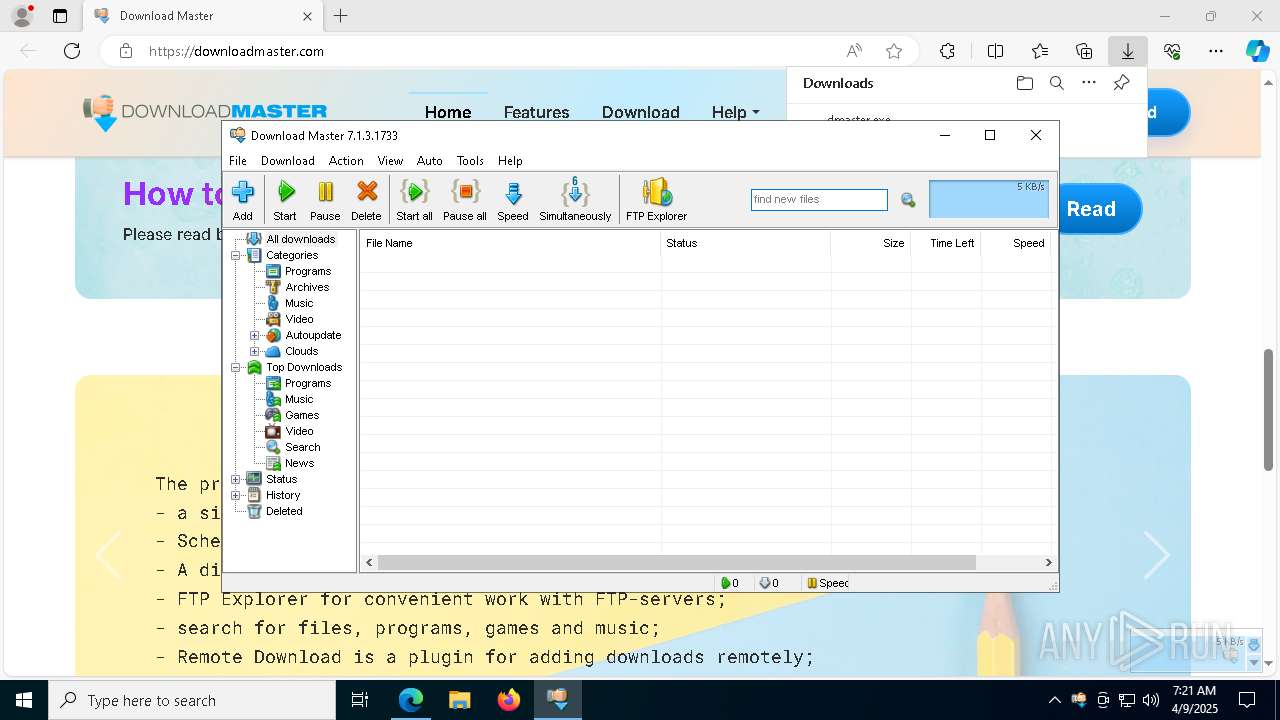Open the File menu
The width and height of the screenshot is (1280, 720).
[x=238, y=160]
